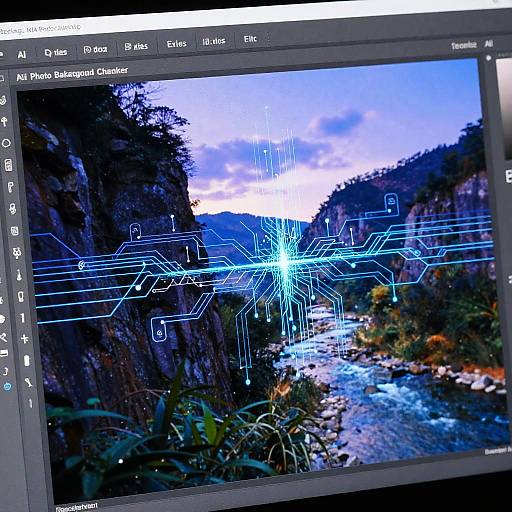
Task: Open the 'Exies' tab
Action: (x=176, y=44)
